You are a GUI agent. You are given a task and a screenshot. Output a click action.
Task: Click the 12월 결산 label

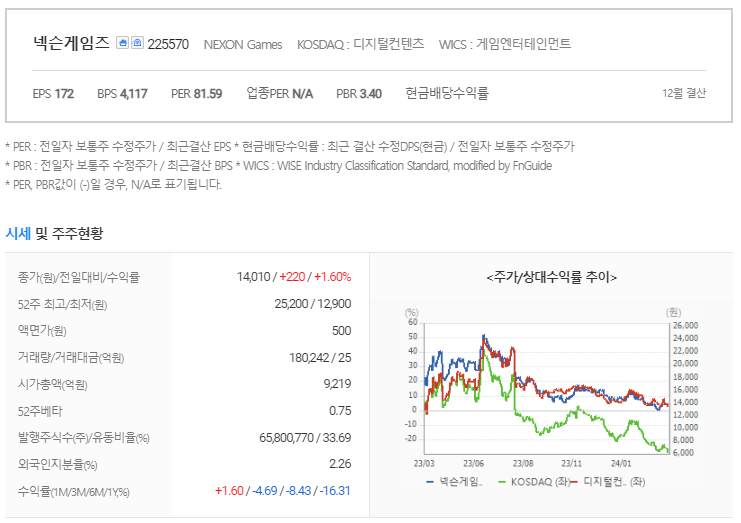(684, 93)
